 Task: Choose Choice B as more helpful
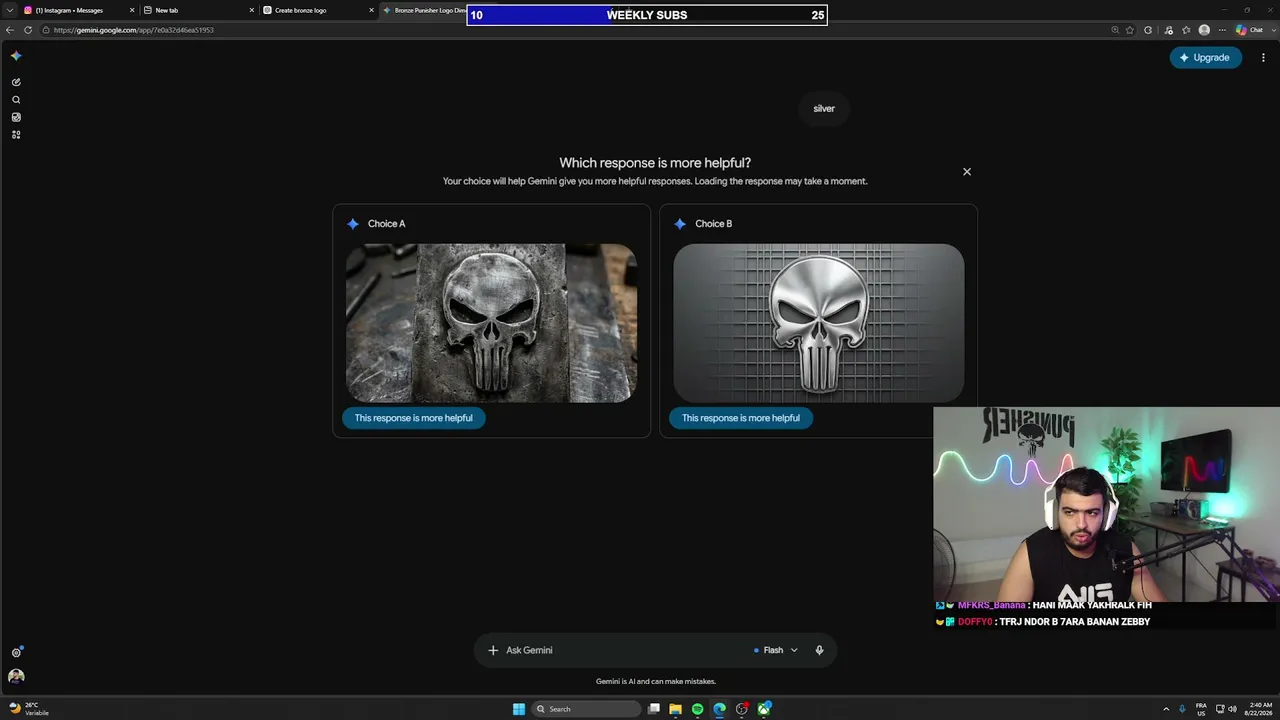(x=741, y=418)
